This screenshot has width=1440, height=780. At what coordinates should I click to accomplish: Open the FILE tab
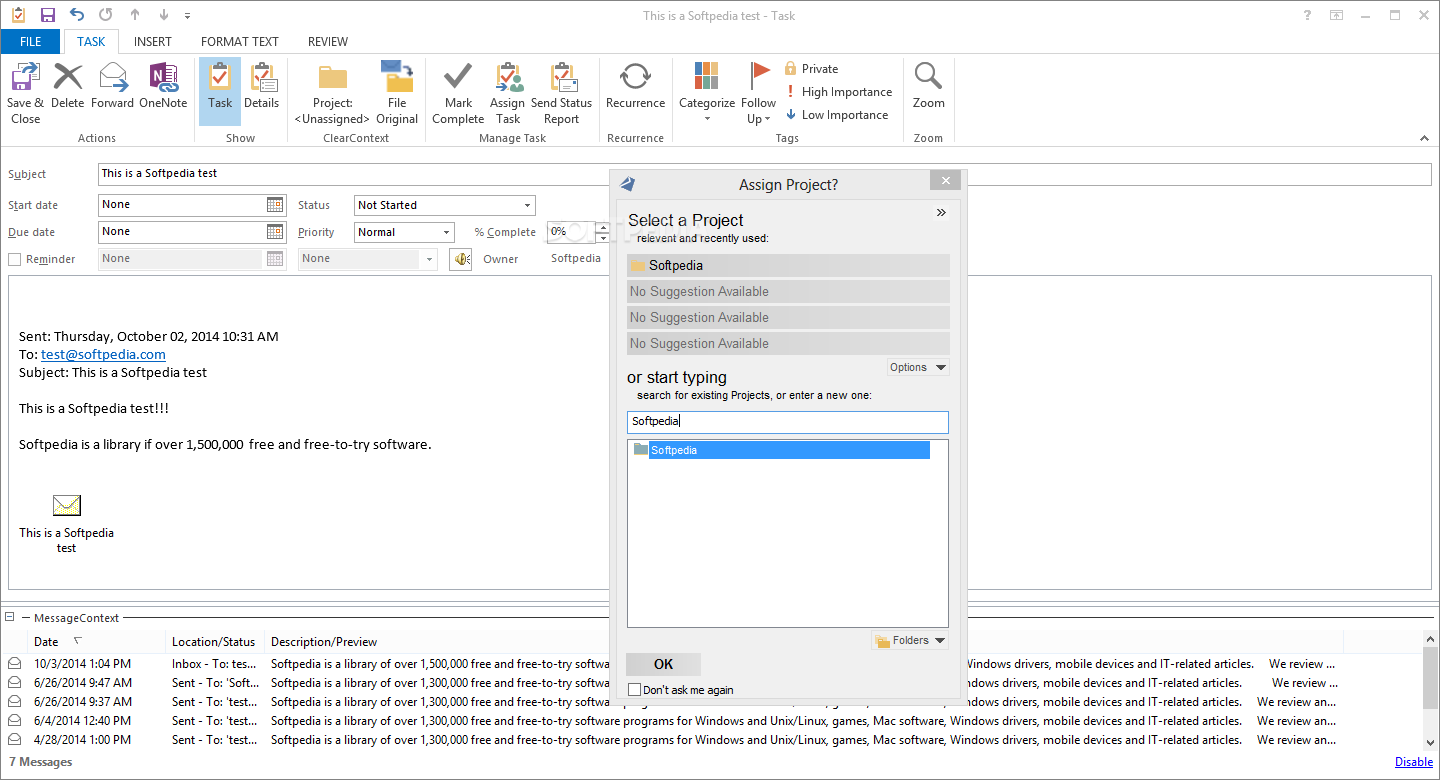30,42
